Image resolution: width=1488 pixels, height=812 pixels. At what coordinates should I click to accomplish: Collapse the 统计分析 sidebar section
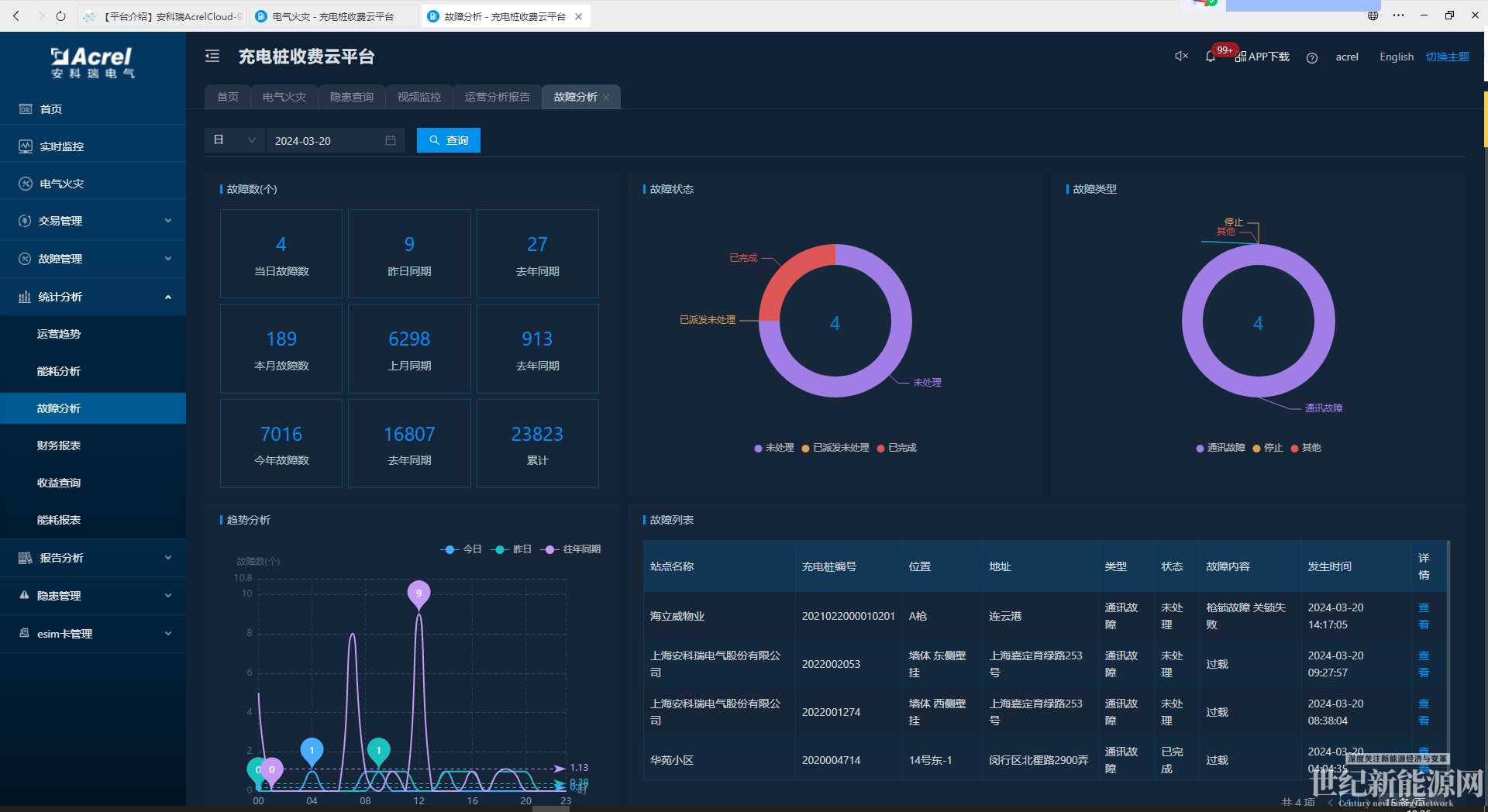(93, 297)
